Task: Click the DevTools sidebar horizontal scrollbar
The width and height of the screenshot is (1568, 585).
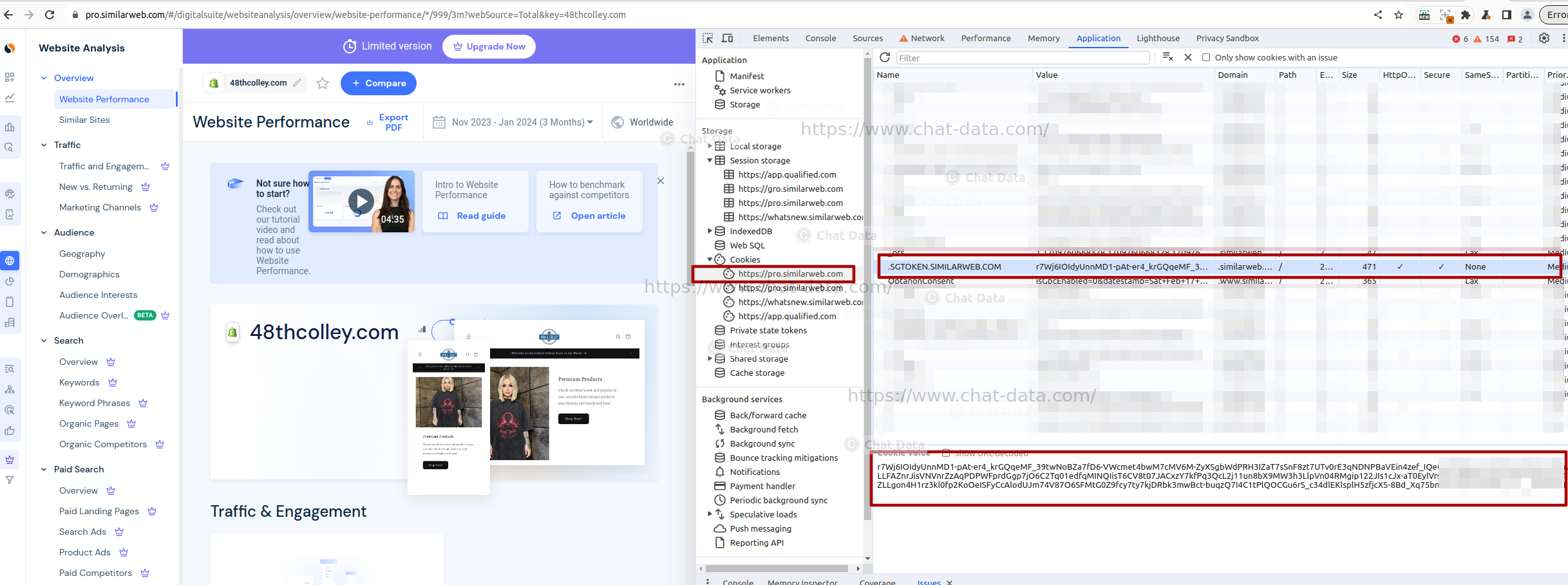Action: tap(777, 568)
